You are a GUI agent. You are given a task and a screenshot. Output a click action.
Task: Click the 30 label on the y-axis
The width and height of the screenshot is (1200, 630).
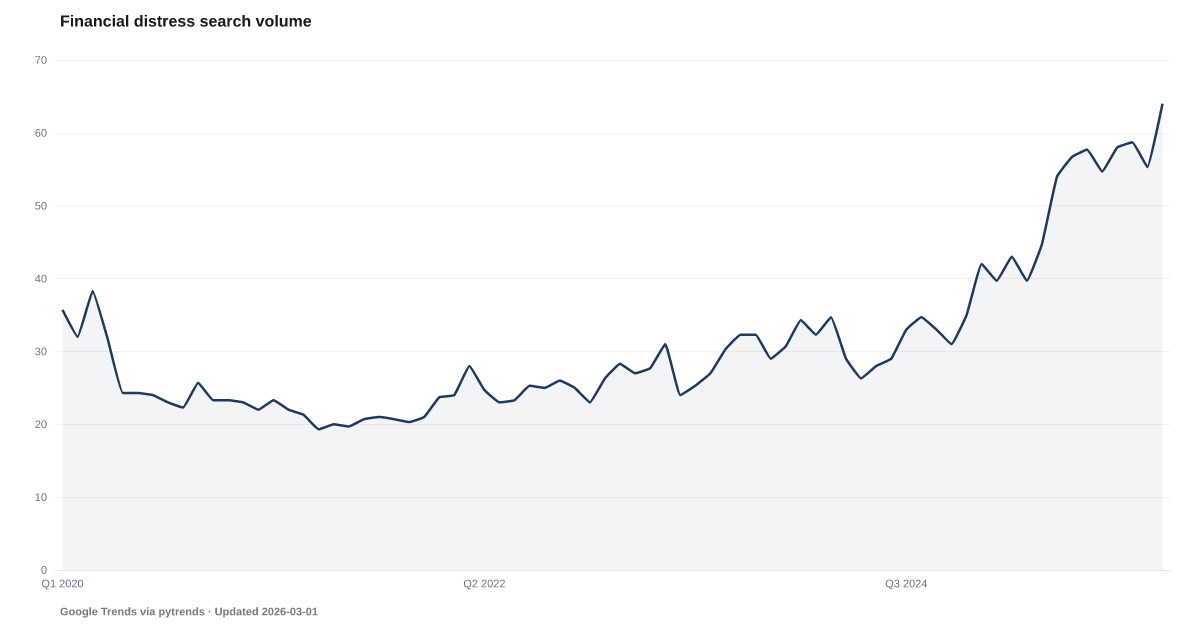click(x=41, y=352)
